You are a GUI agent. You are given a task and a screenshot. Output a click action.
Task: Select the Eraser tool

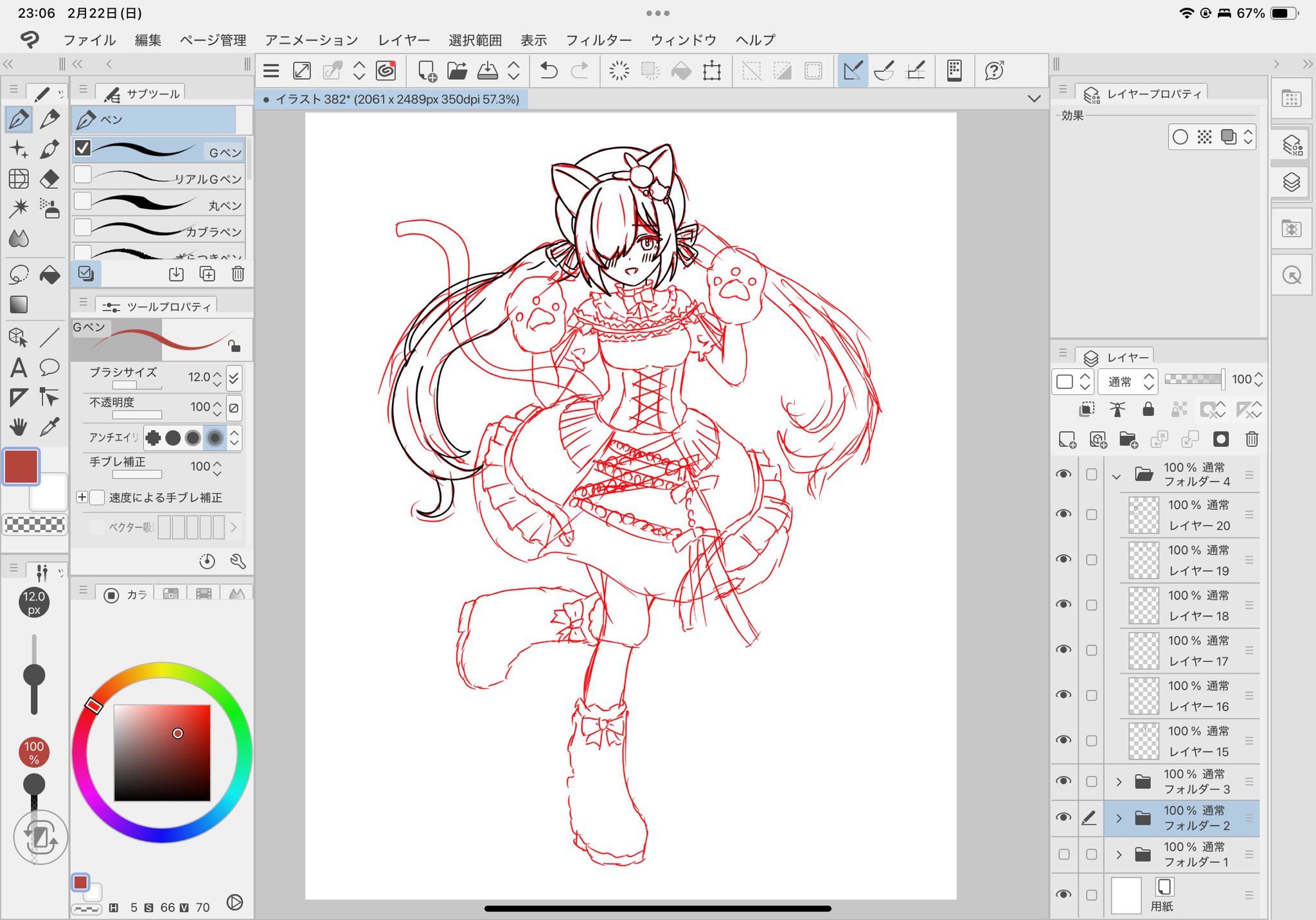coord(49,179)
